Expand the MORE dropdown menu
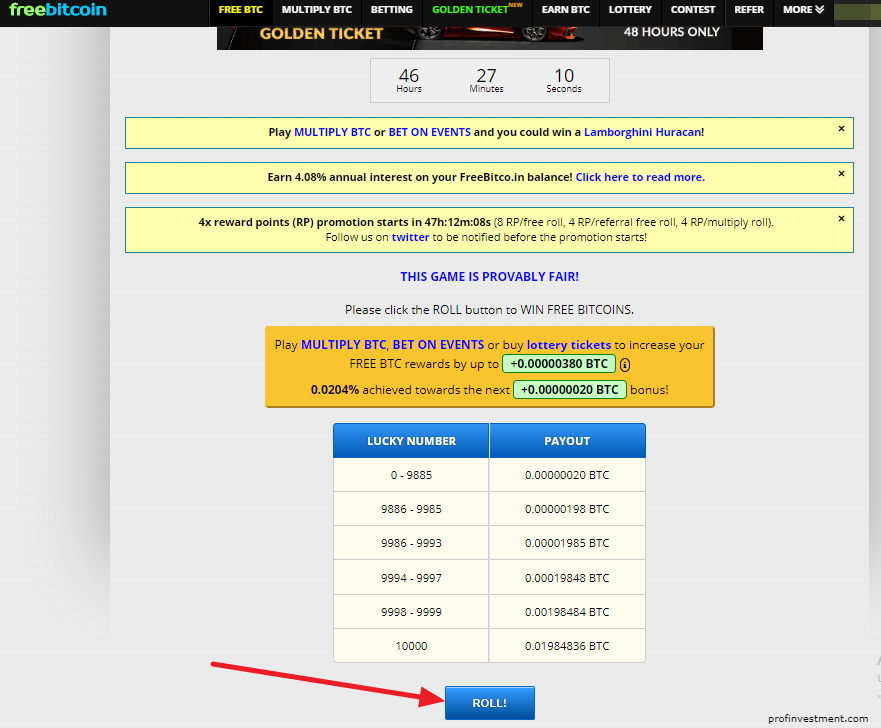Screen dimensions: 881x728 (803, 10)
